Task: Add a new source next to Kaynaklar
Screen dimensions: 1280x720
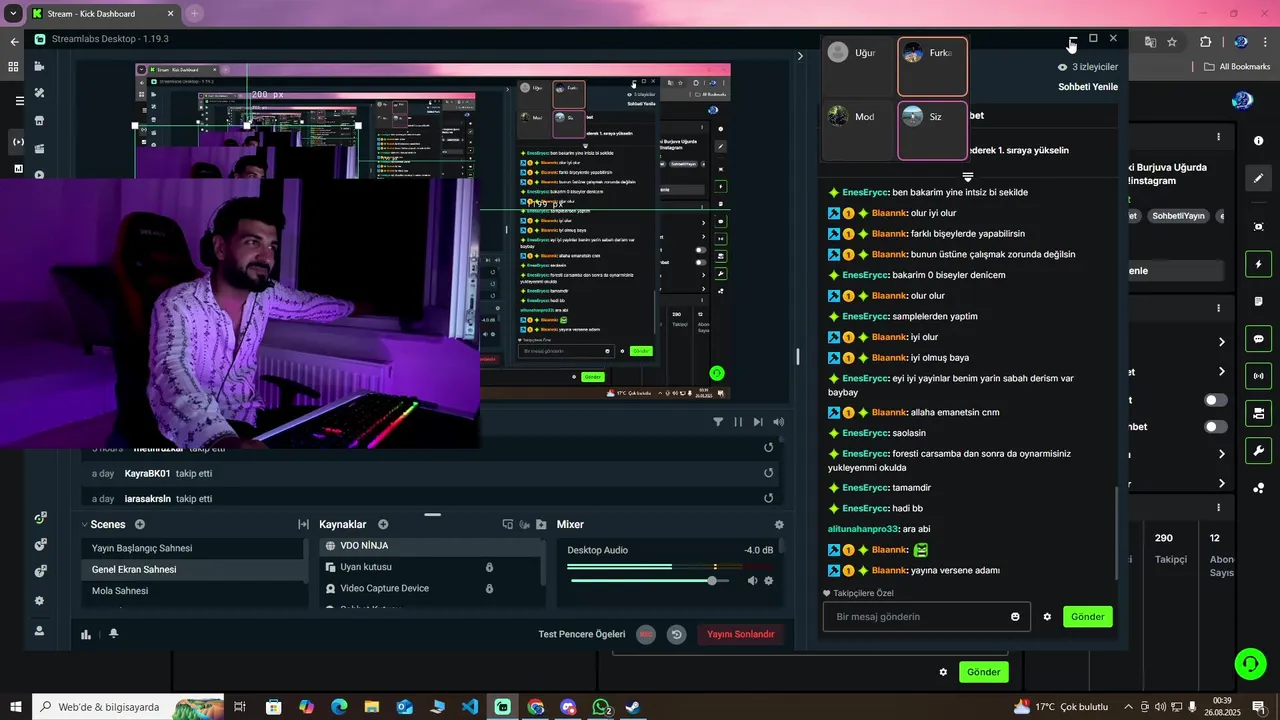Action: click(x=383, y=524)
